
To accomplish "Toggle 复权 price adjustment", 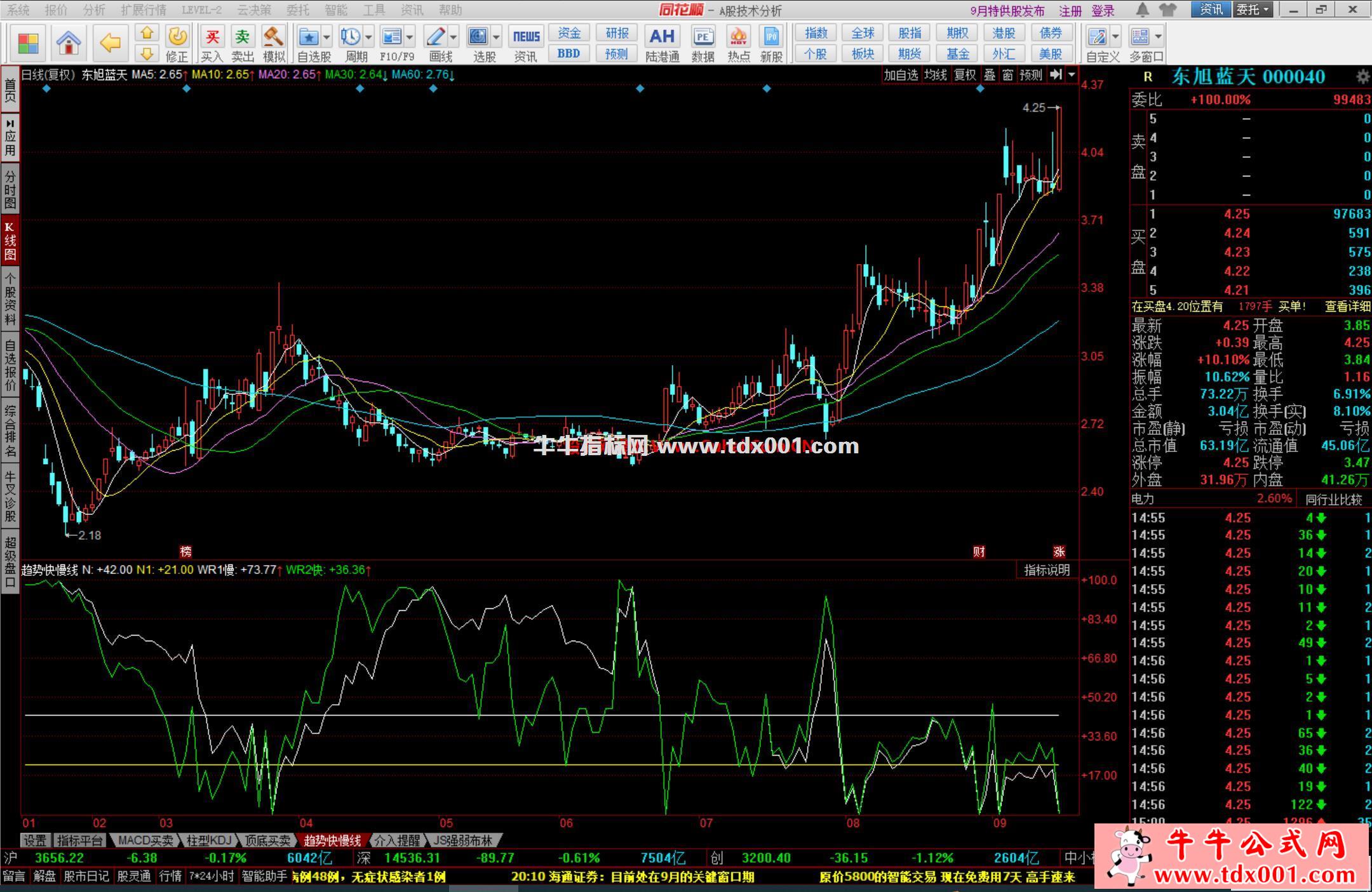I will tap(965, 75).
